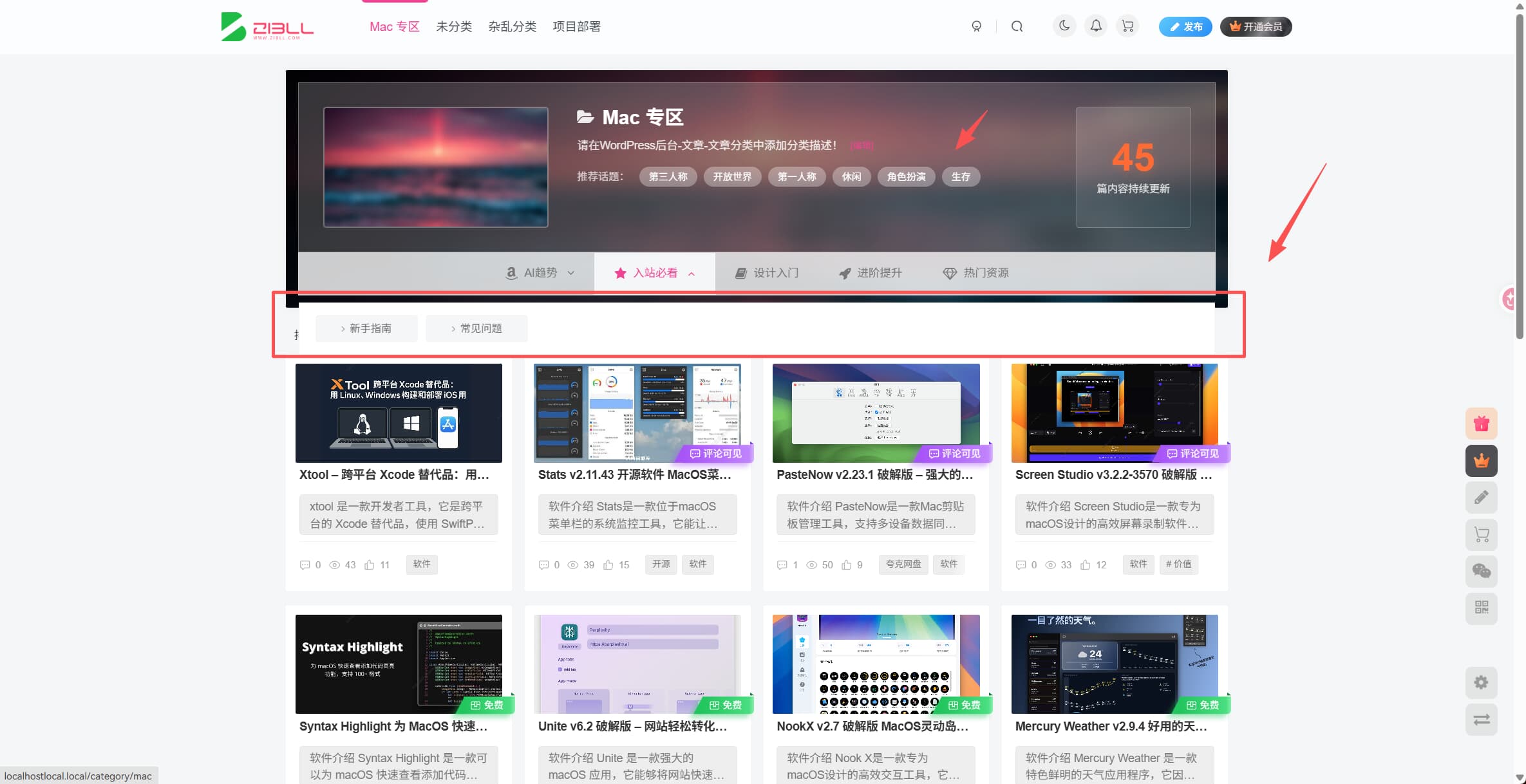Open the header shopping cart icon
Image resolution: width=1526 pixels, height=784 pixels.
click(1127, 26)
